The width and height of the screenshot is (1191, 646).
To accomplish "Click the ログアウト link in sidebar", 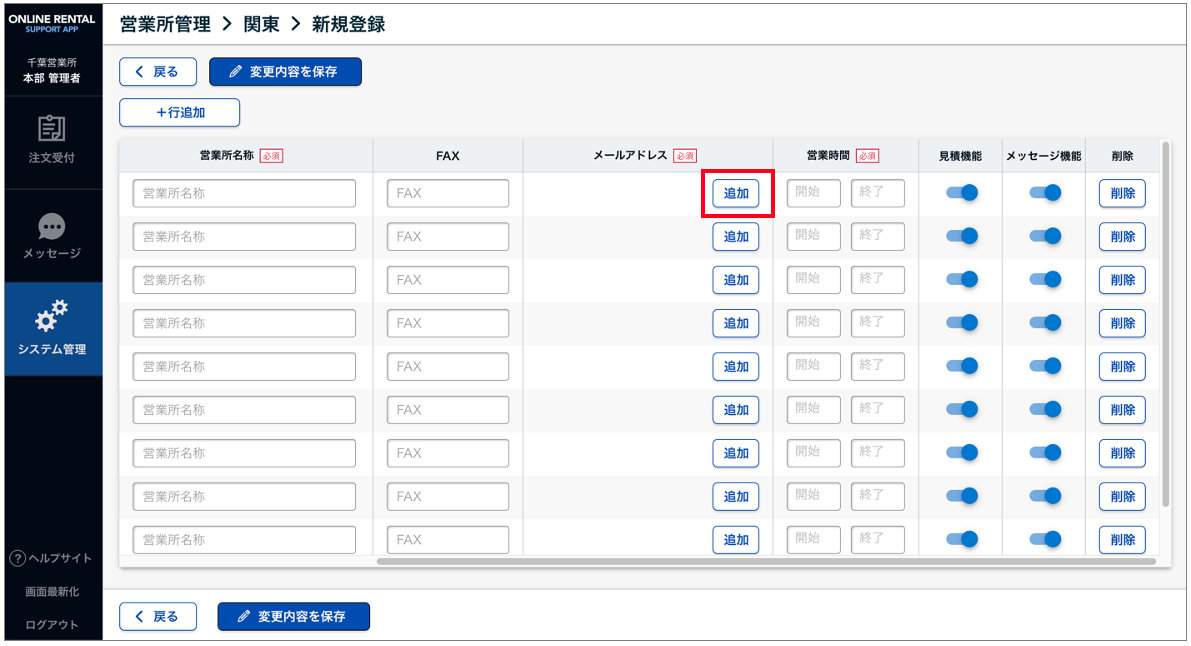I will tap(51, 625).
